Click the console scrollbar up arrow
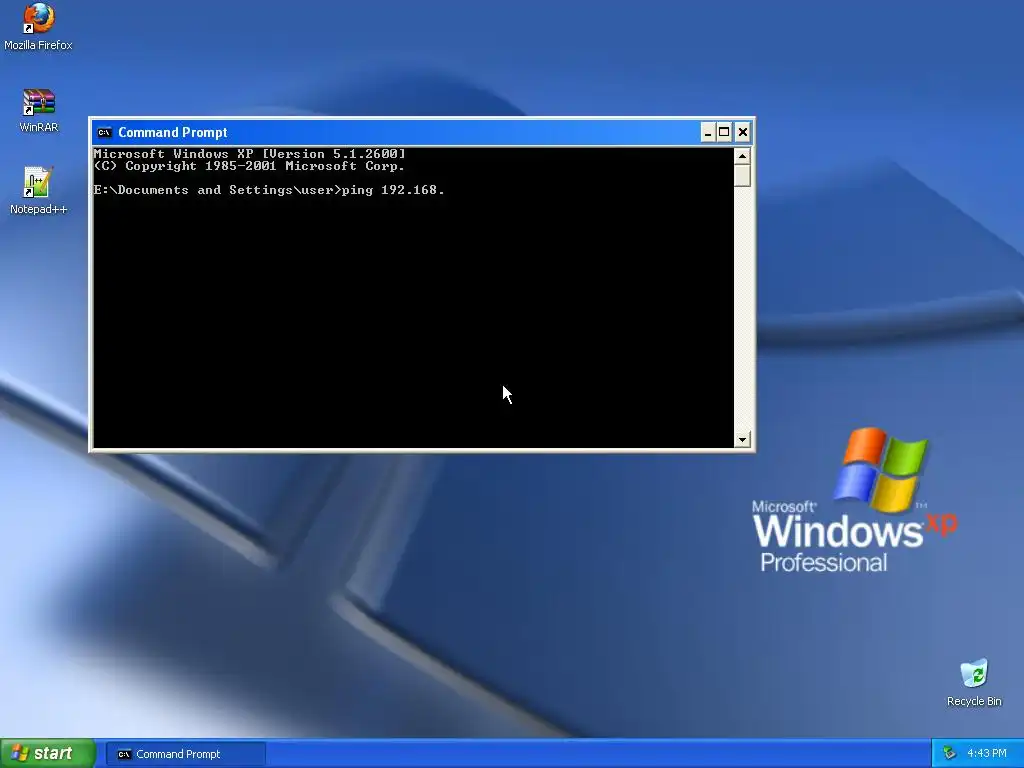The height and width of the screenshot is (768, 1024). point(742,156)
